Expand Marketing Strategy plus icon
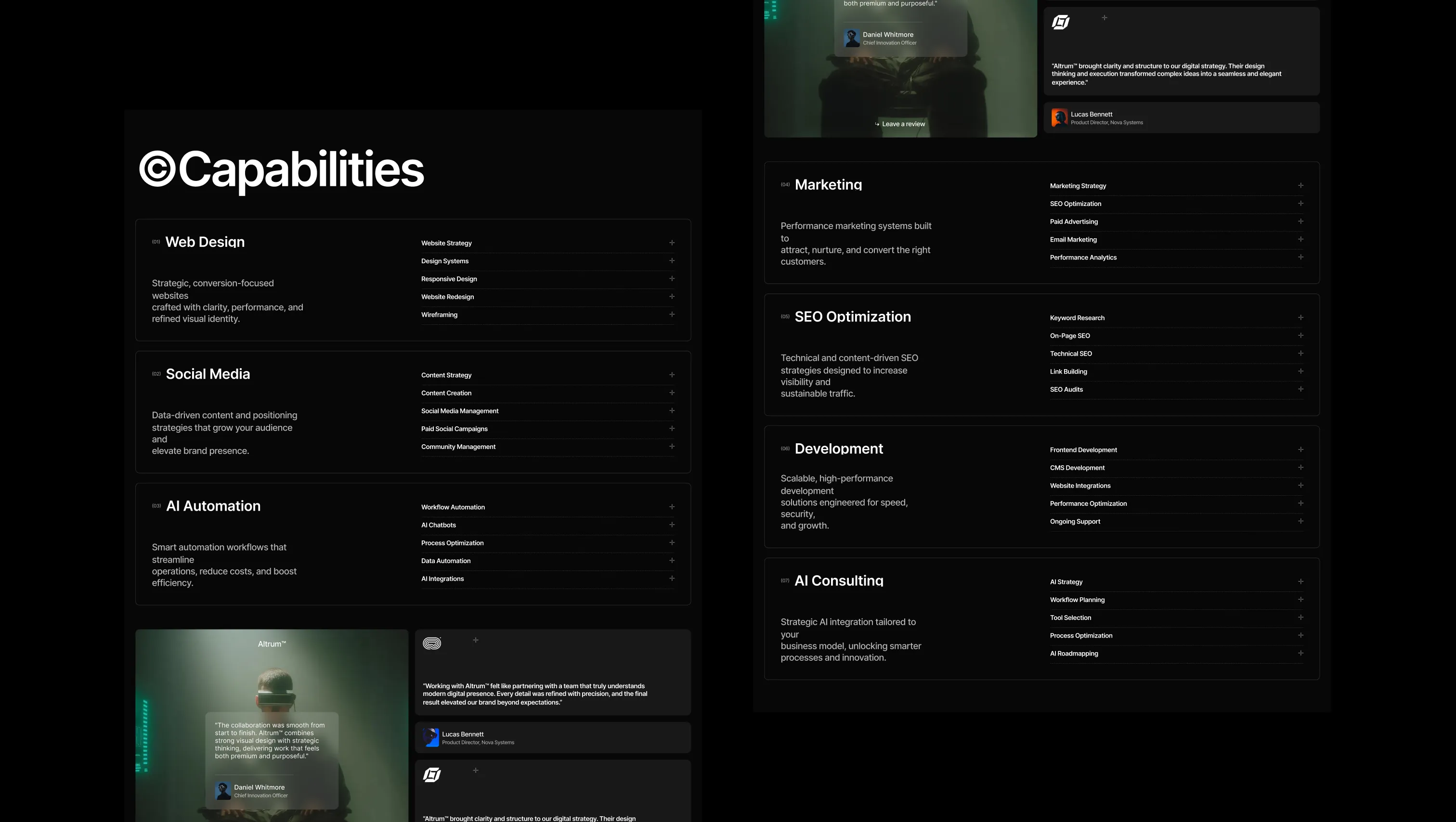 coord(1300,185)
